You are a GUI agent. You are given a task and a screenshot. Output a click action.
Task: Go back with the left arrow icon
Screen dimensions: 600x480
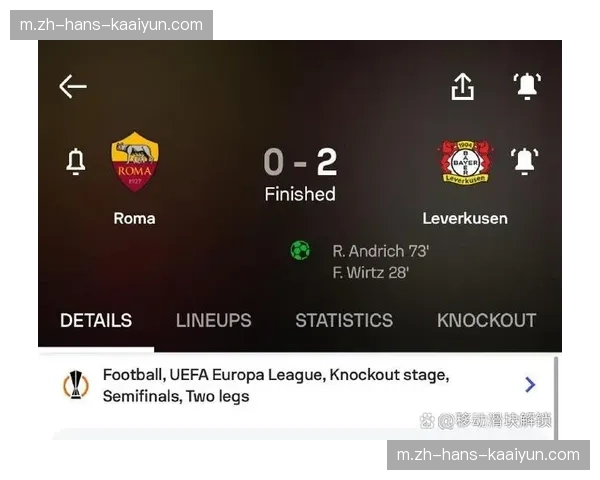pos(73,87)
